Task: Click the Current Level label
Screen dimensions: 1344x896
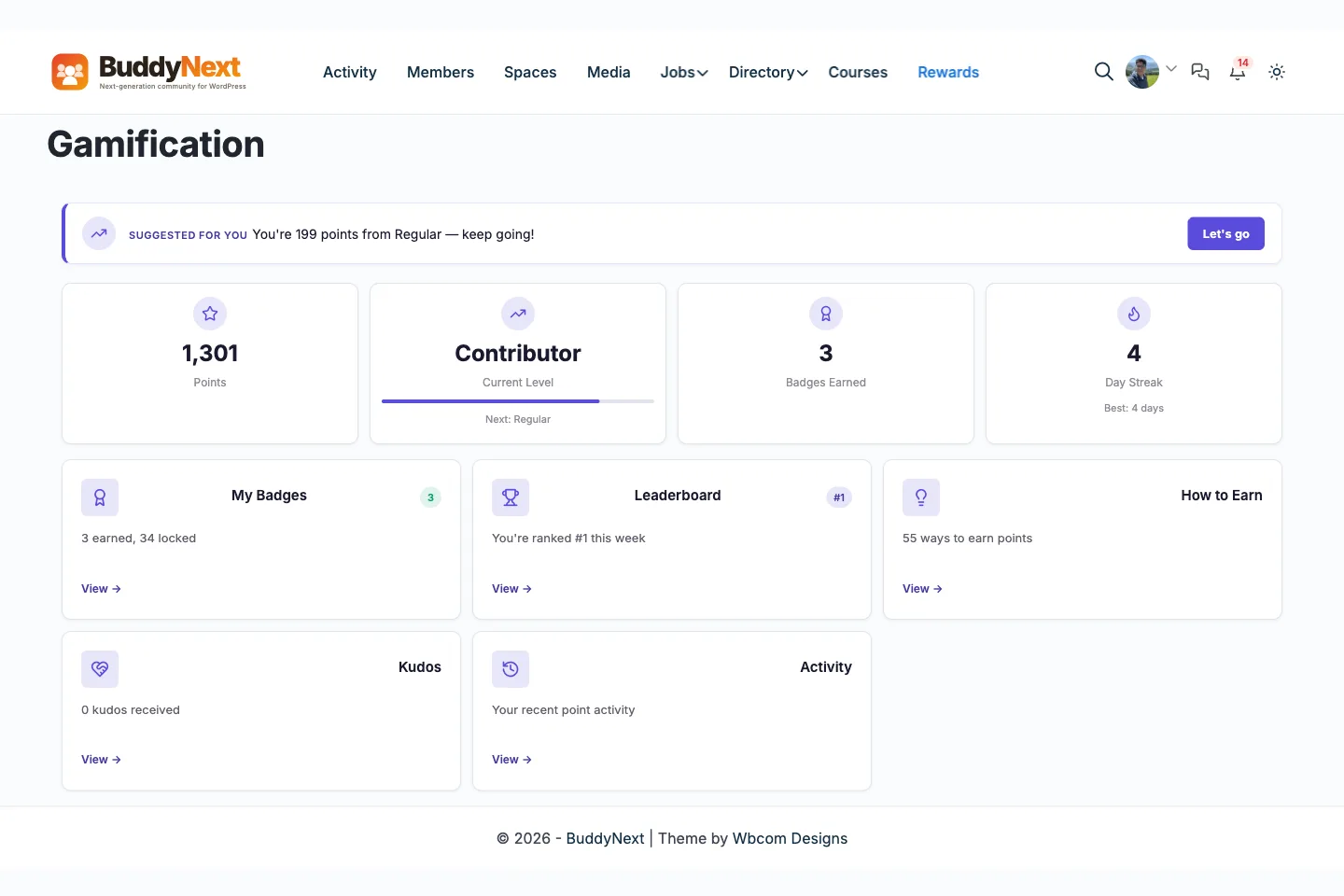Action: point(518,383)
